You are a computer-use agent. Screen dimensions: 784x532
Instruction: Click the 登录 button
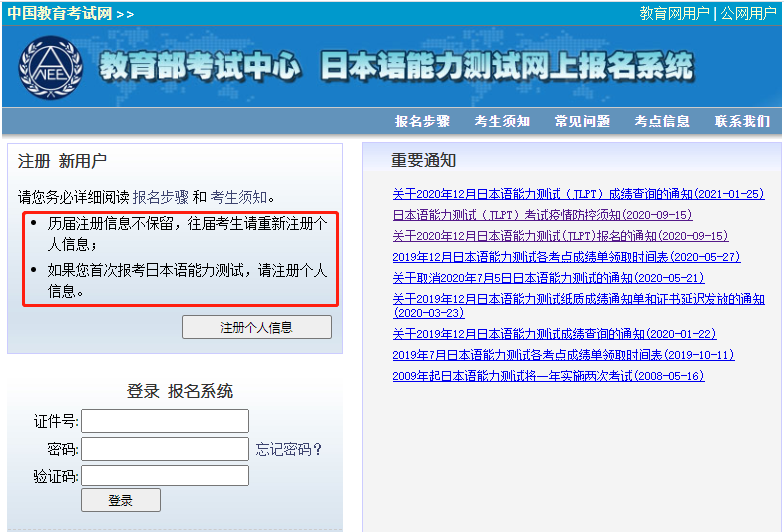120,500
